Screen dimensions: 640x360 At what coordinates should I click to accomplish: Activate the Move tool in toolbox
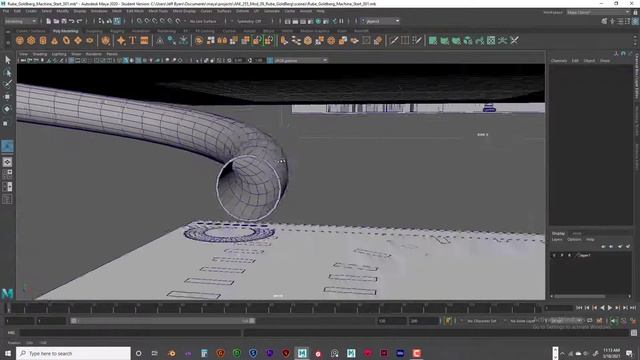point(7,97)
